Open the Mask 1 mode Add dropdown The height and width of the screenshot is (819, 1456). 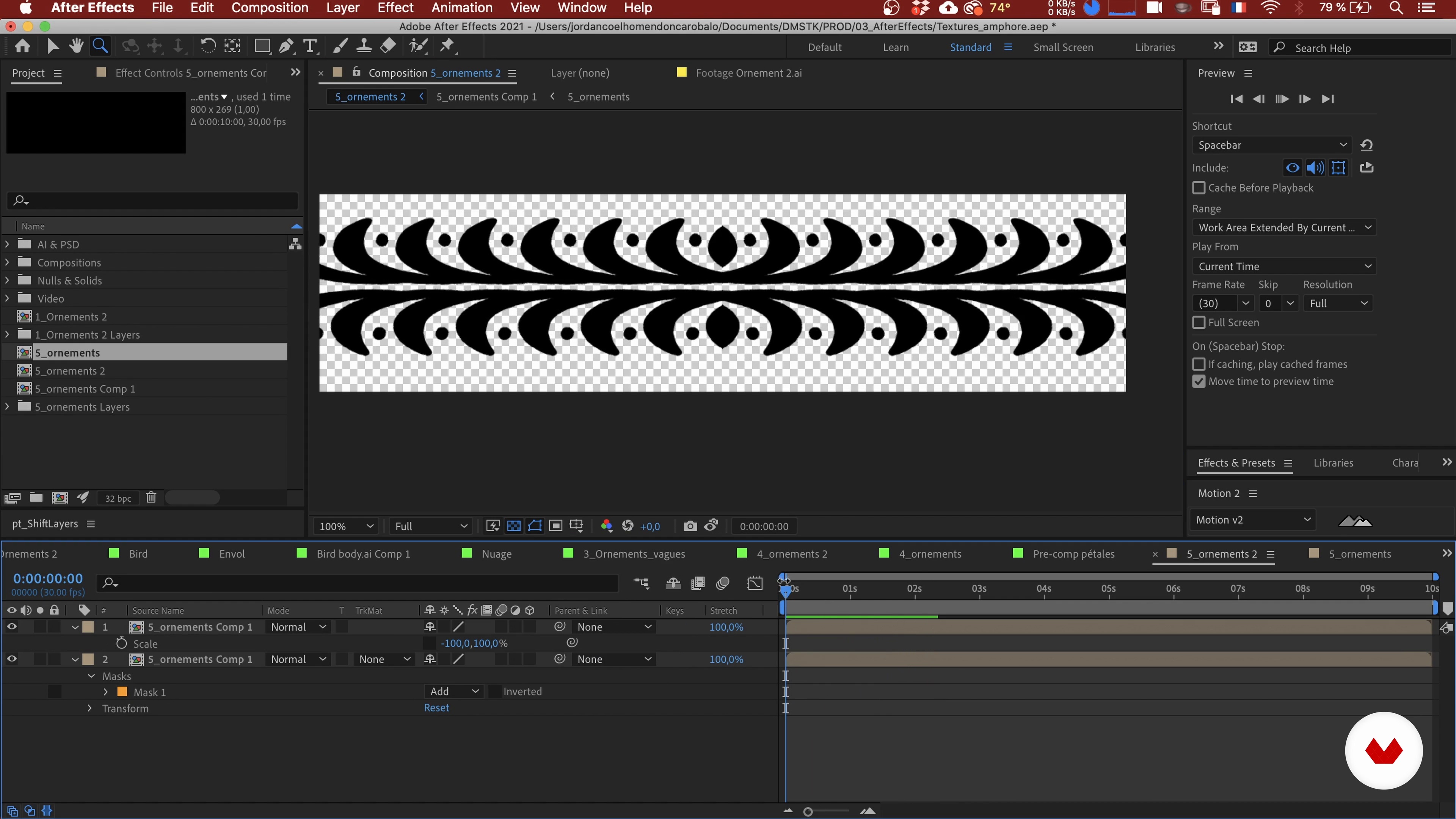tap(454, 691)
